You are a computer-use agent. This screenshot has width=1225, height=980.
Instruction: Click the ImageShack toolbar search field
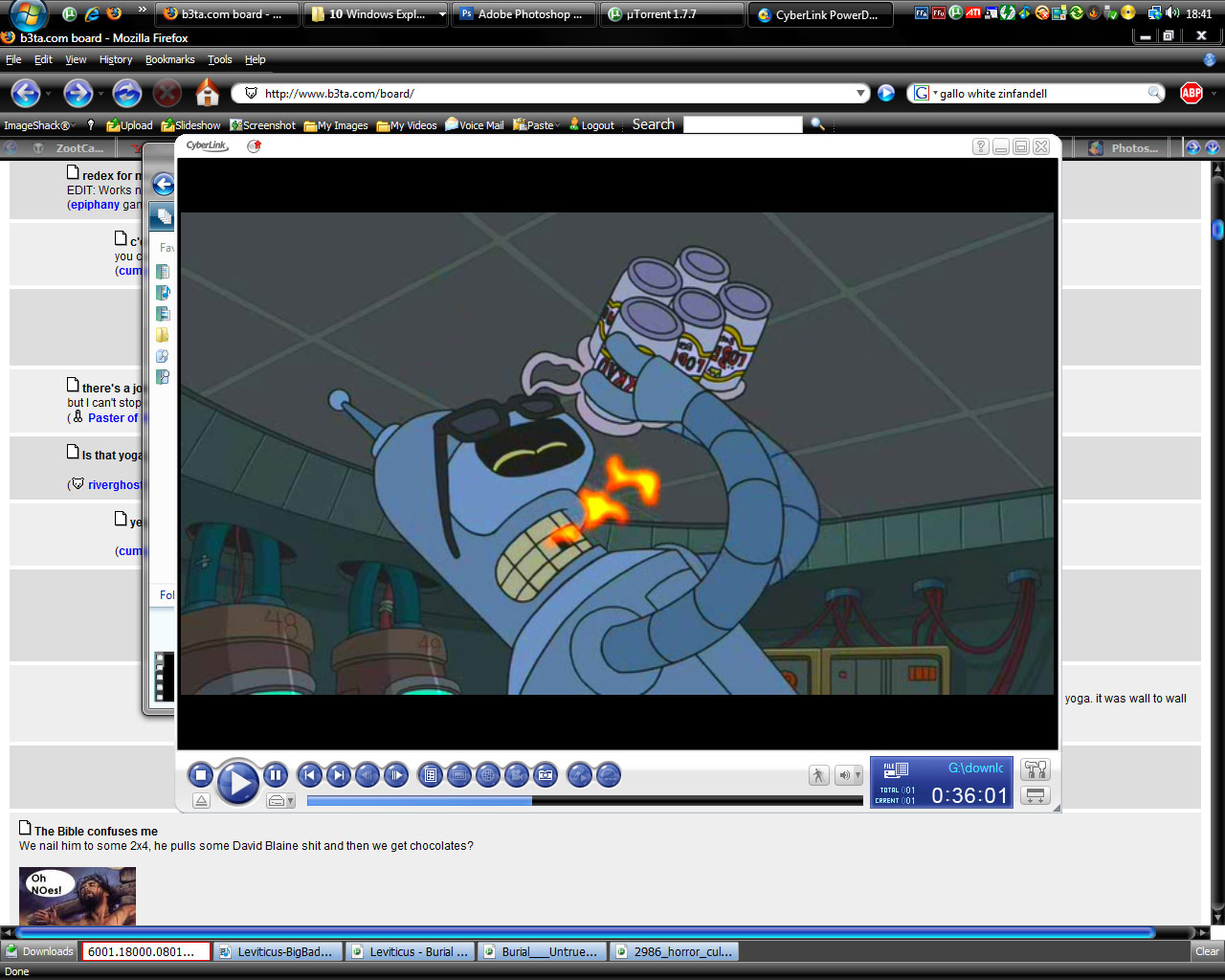pos(743,124)
